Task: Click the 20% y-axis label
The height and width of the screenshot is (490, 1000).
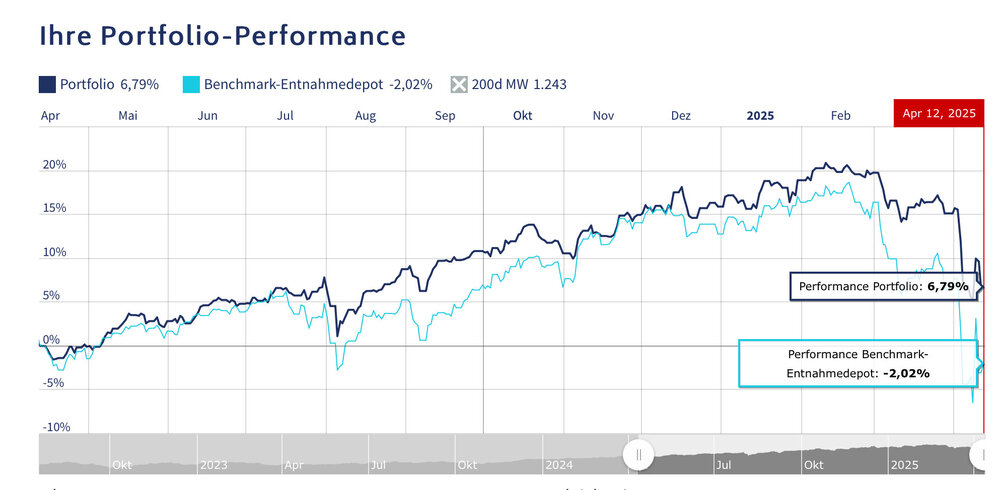Action: point(54,165)
